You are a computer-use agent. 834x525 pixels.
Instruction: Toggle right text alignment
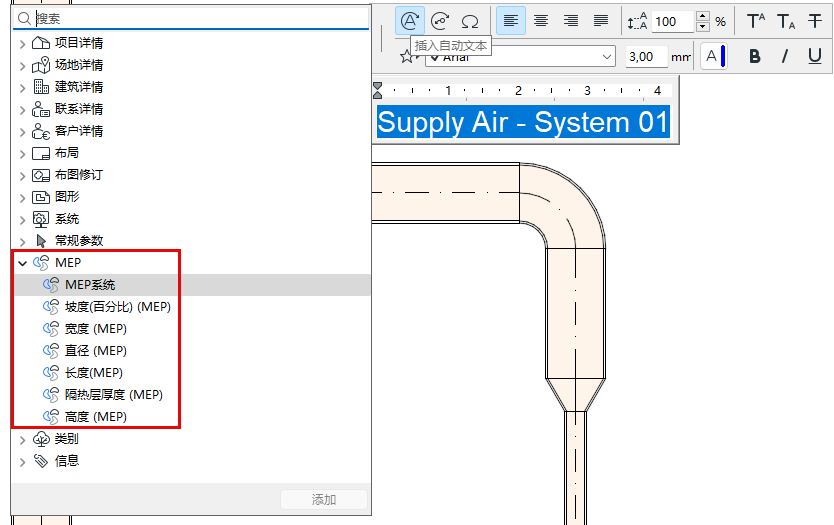pyautogui.click(x=571, y=21)
